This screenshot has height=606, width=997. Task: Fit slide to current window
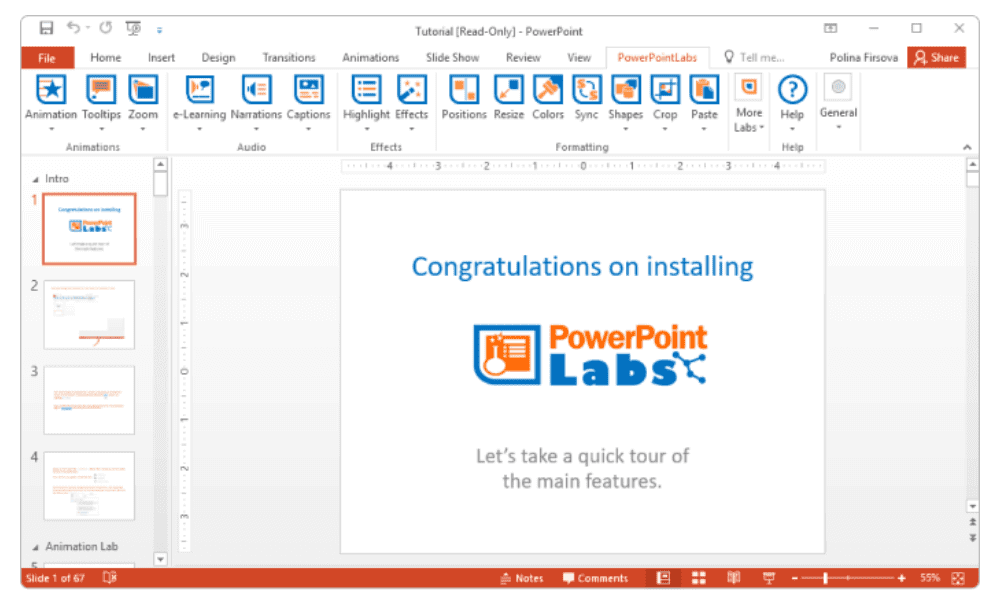click(958, 578)
